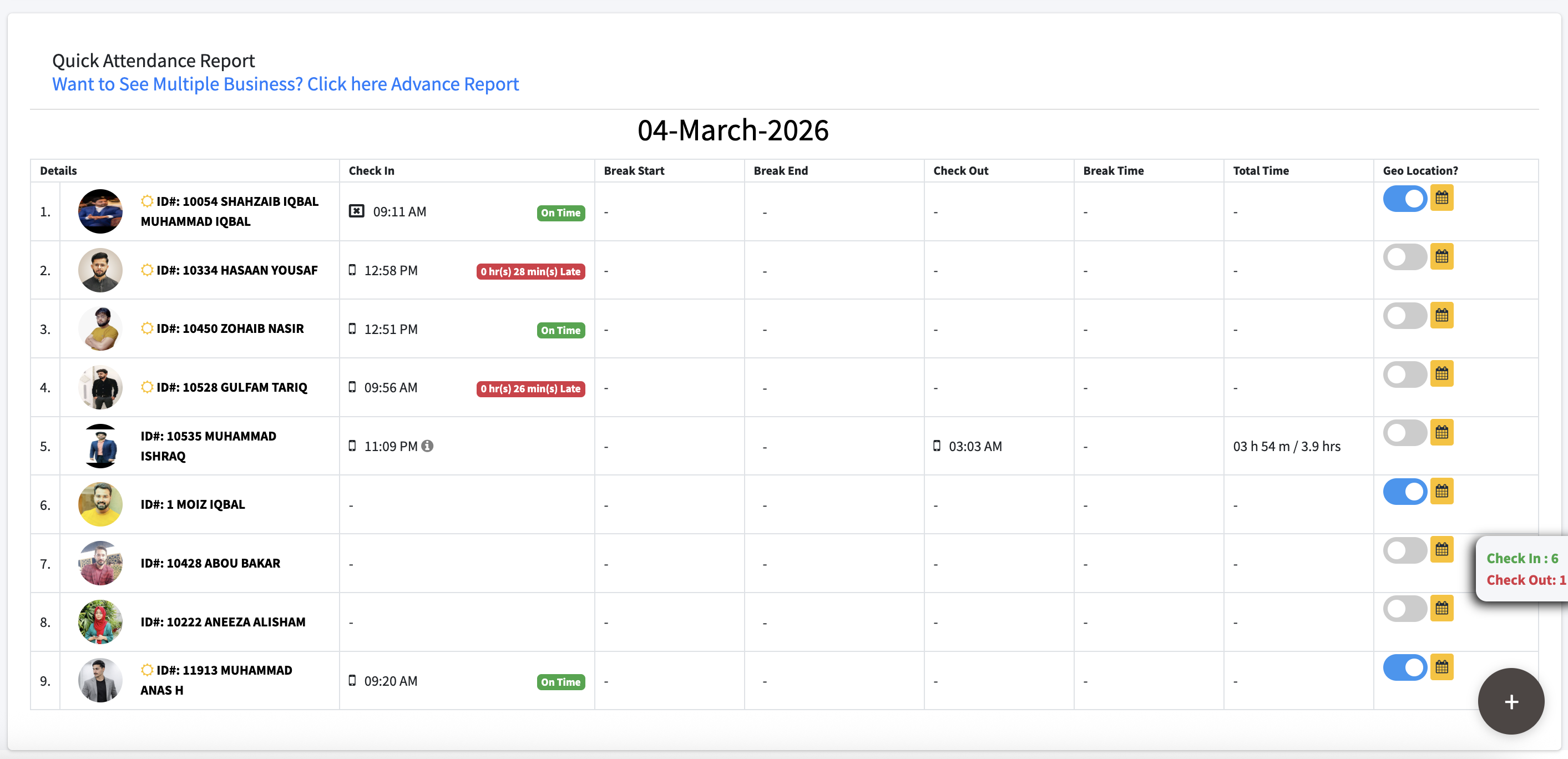1568x759 pixels.
Task: Click calendar icon for Moiz Iqbal row
Action: tap(1441, 492)
